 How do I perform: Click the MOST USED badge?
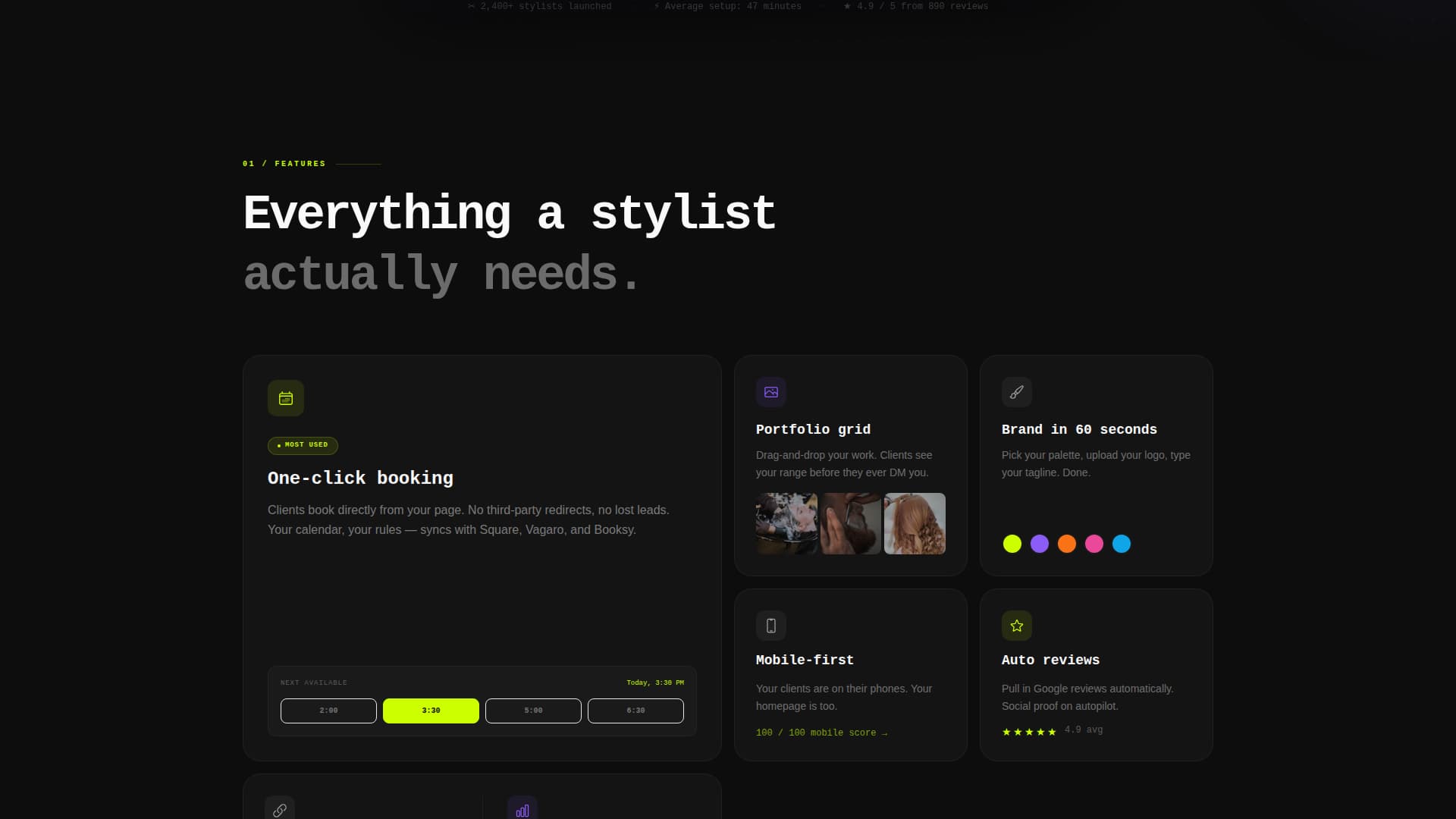(303, 445)
